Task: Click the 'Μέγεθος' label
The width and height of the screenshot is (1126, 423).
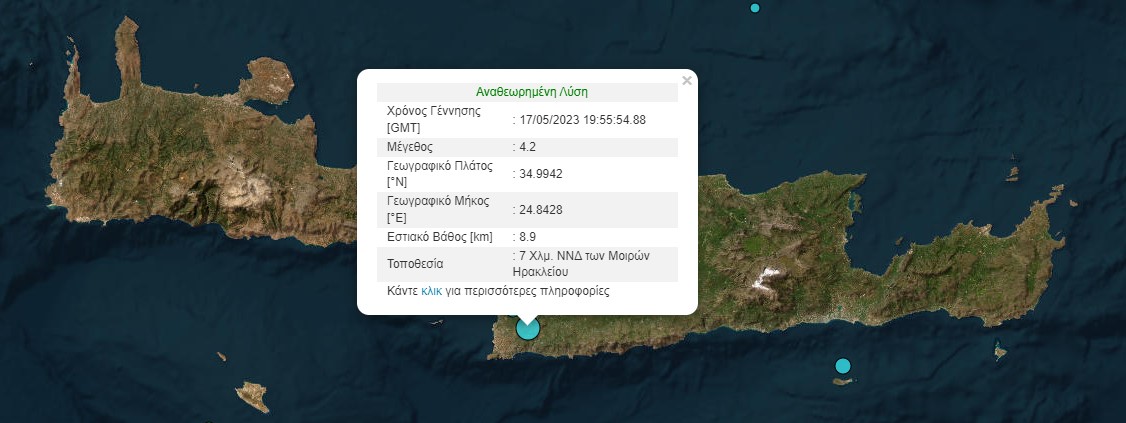Action: click(x=409, y=147)
